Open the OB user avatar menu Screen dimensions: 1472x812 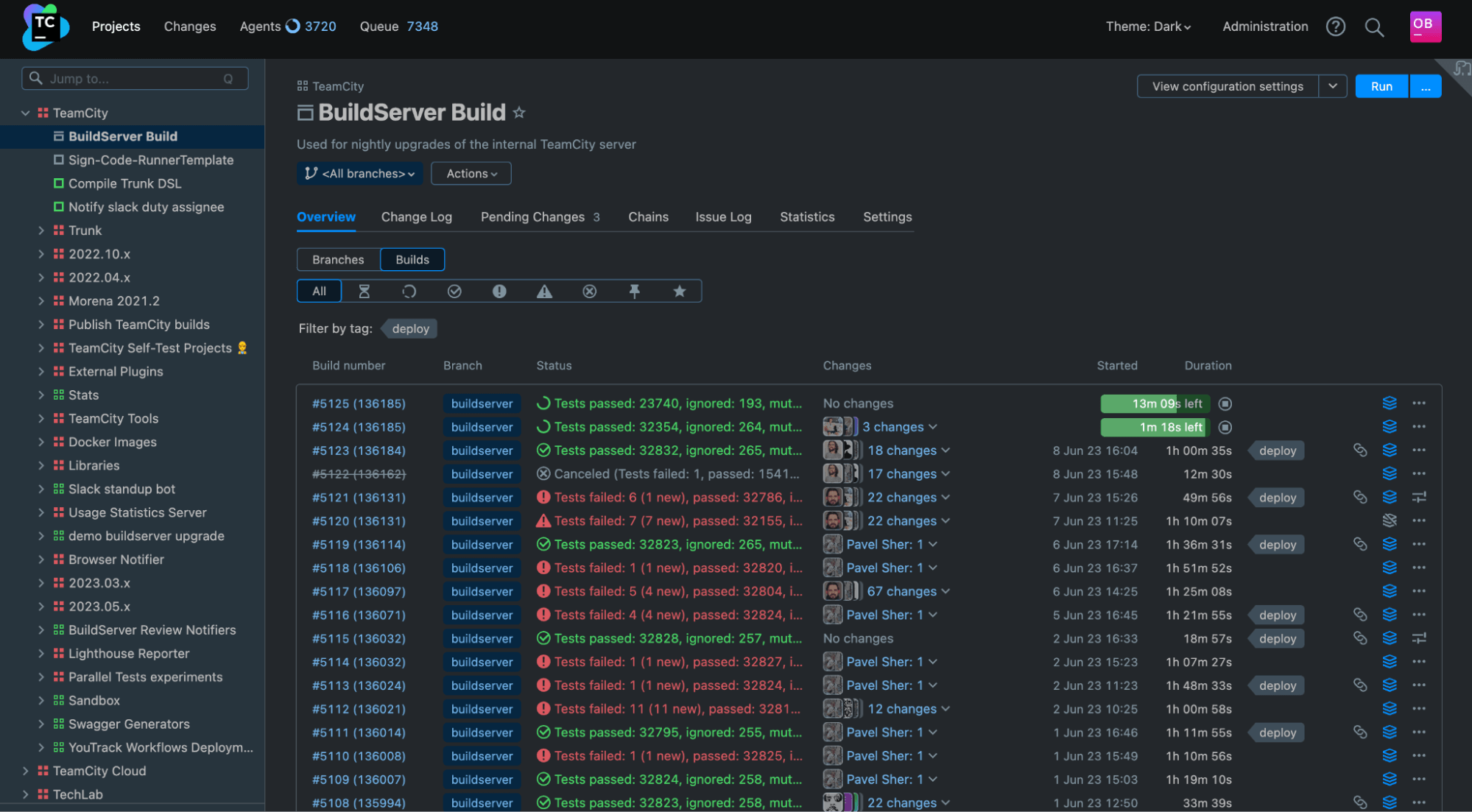coord(1425,27)
